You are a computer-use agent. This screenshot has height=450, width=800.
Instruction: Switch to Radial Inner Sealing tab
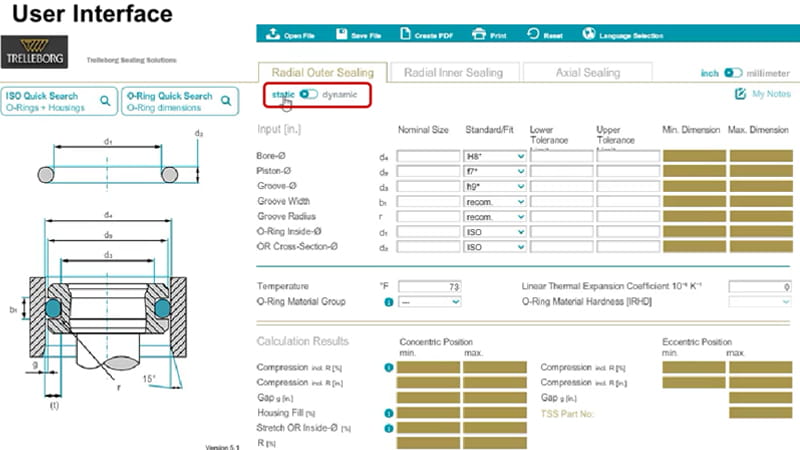pyautogui.click(x=454, y=72)
